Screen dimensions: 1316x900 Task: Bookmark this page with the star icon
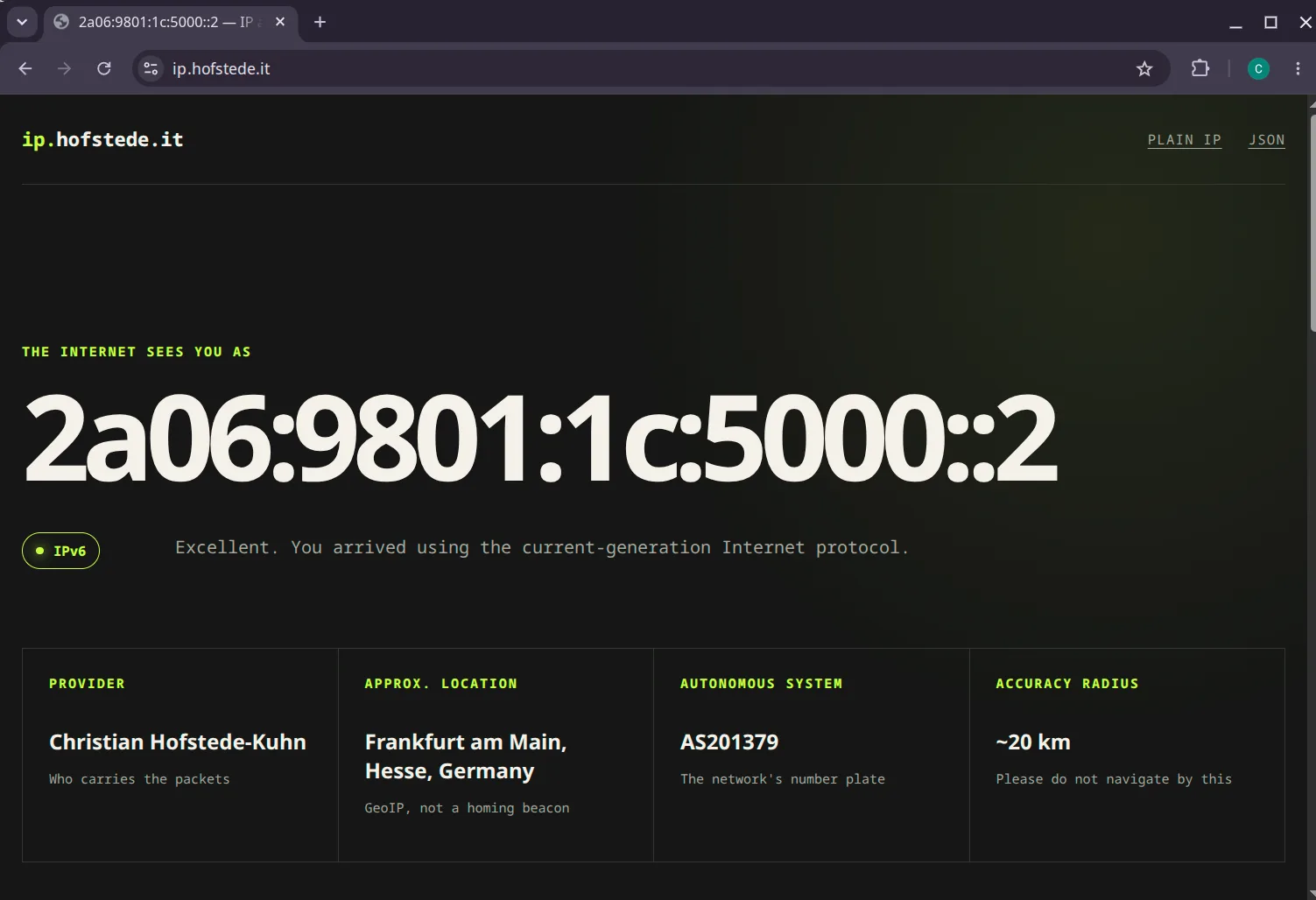coord(1144,68)
